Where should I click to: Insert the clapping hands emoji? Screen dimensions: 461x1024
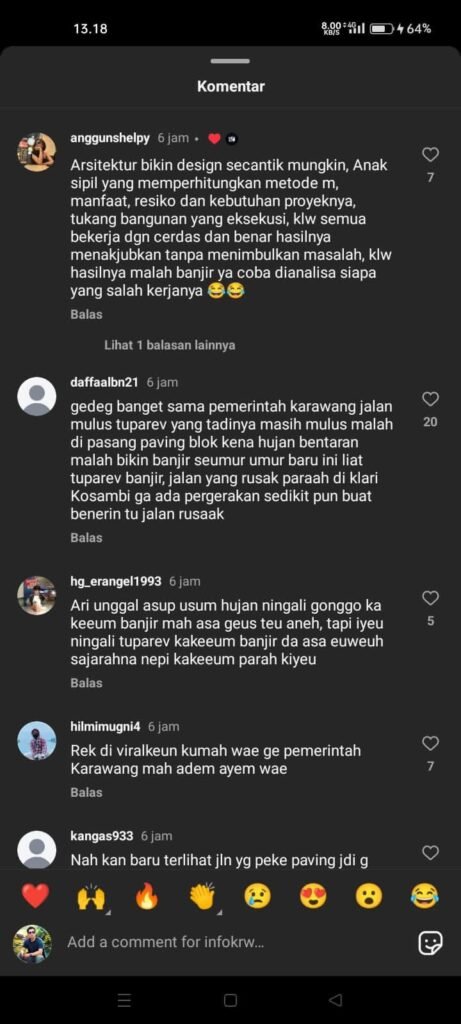[x=202, y=897]
